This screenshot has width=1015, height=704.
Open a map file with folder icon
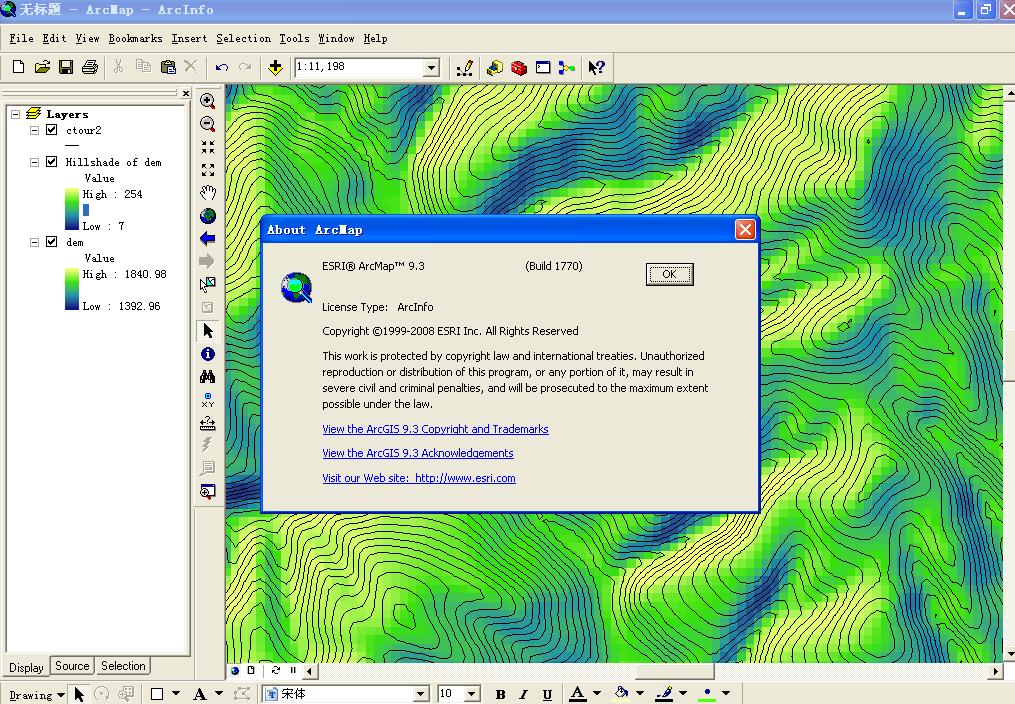pyautogui.click(x=42, y=67)
